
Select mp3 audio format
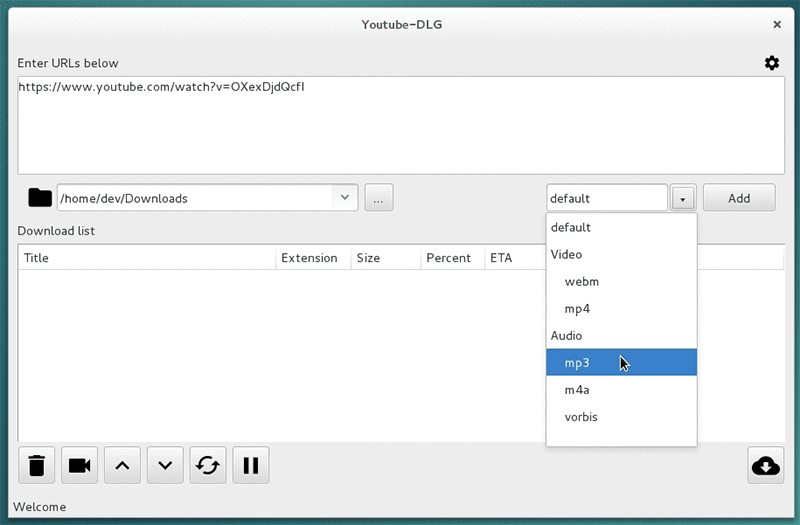pyautogui.click(x=577, y=363)
